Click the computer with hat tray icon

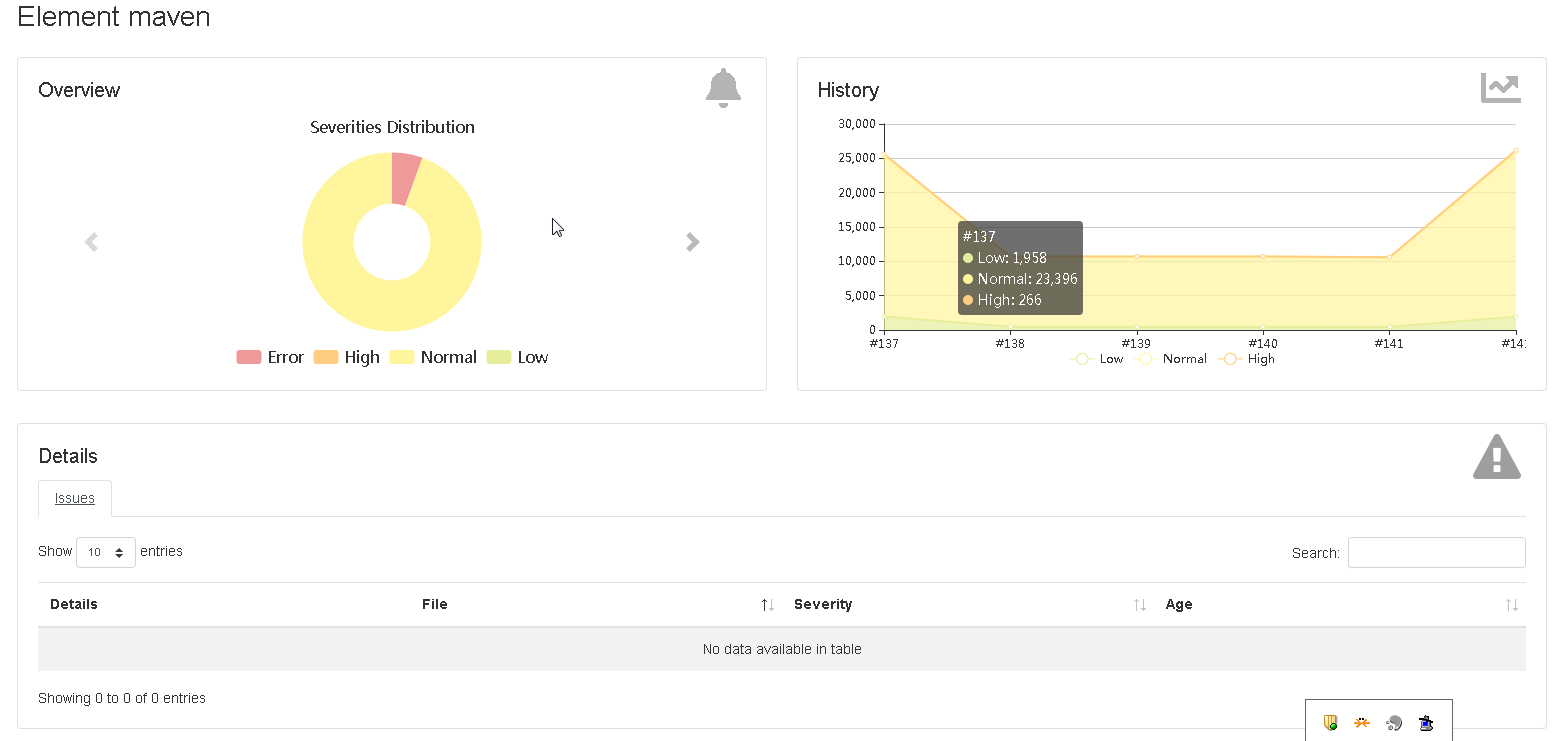pyautogui.click(x=1426, y=722)
